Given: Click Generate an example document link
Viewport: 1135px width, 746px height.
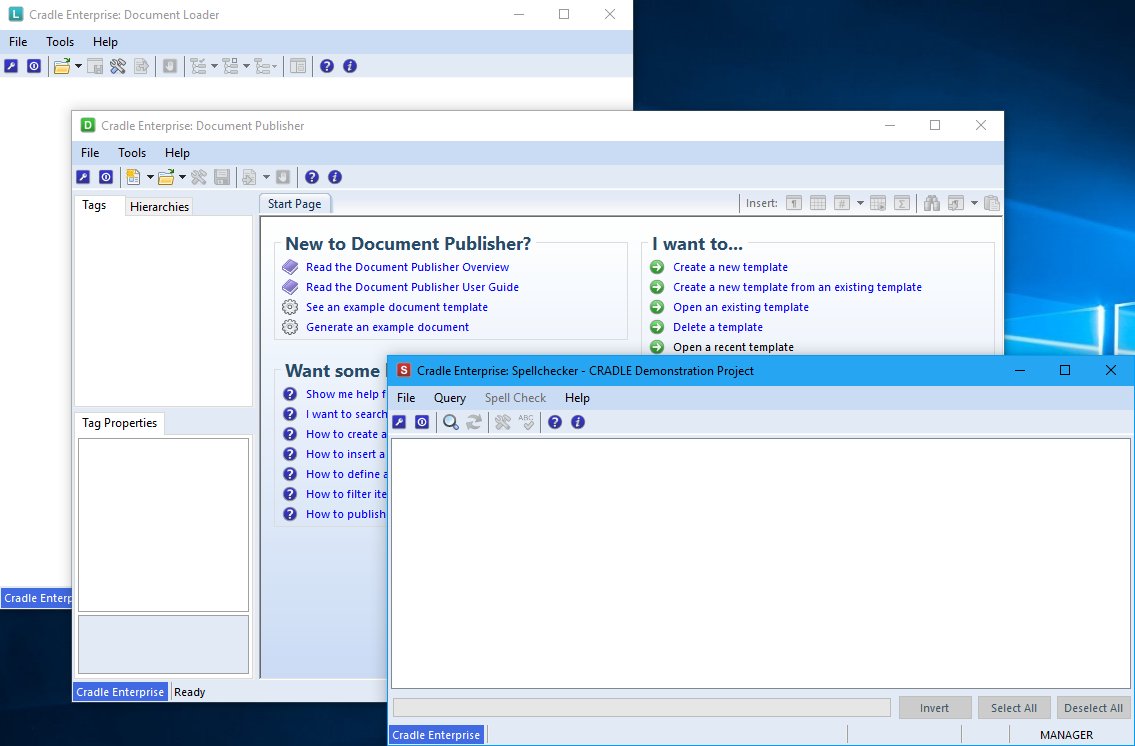Looking at the screenshot, I should pyautogui.click(x=387, y=327).
